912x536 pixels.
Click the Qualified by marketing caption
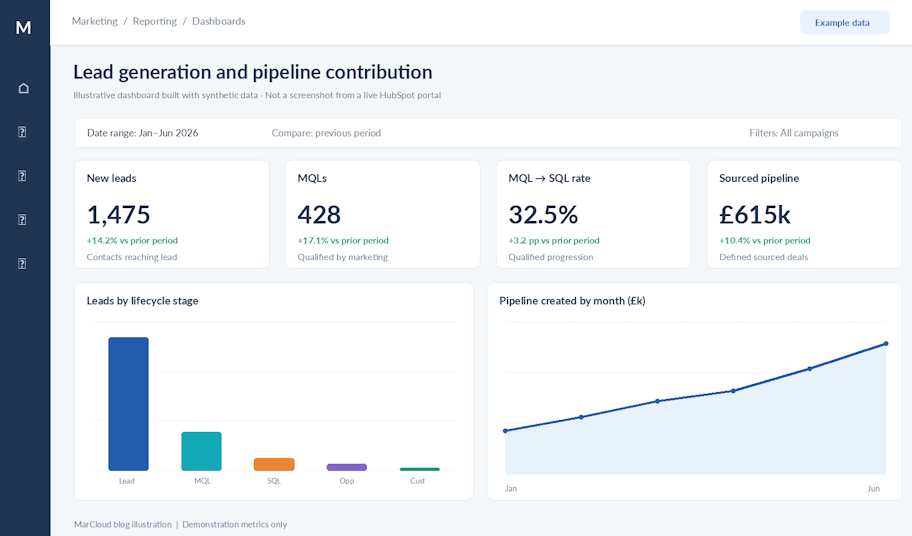tap(343, 257)
